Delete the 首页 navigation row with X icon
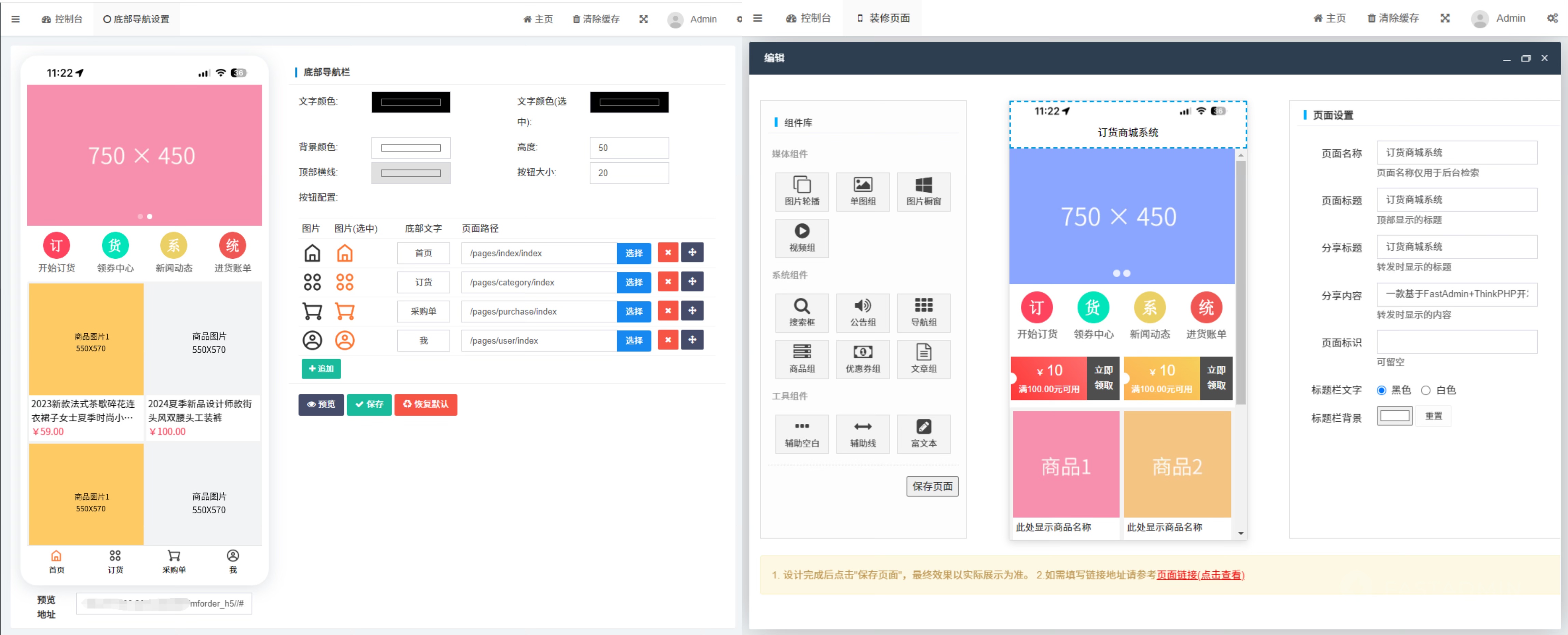The image size is (1568, 635). pos(668,253)
